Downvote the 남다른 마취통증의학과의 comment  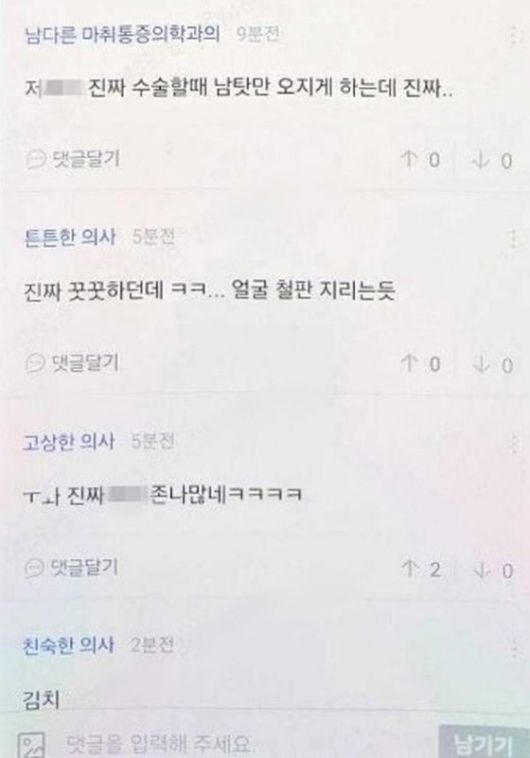(x=492, y=160)
